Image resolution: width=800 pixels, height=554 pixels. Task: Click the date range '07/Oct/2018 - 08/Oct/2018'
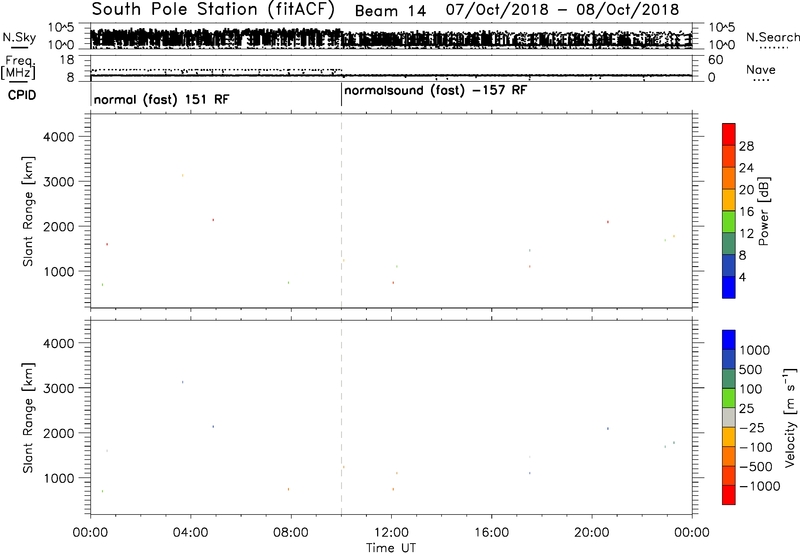tap(562, 10)
